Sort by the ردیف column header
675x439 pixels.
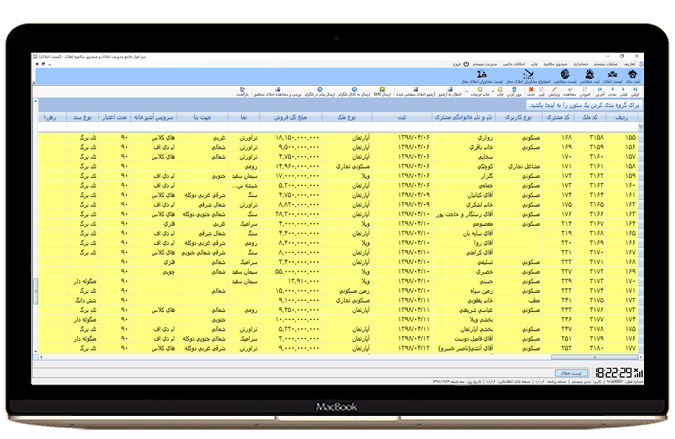622,117
